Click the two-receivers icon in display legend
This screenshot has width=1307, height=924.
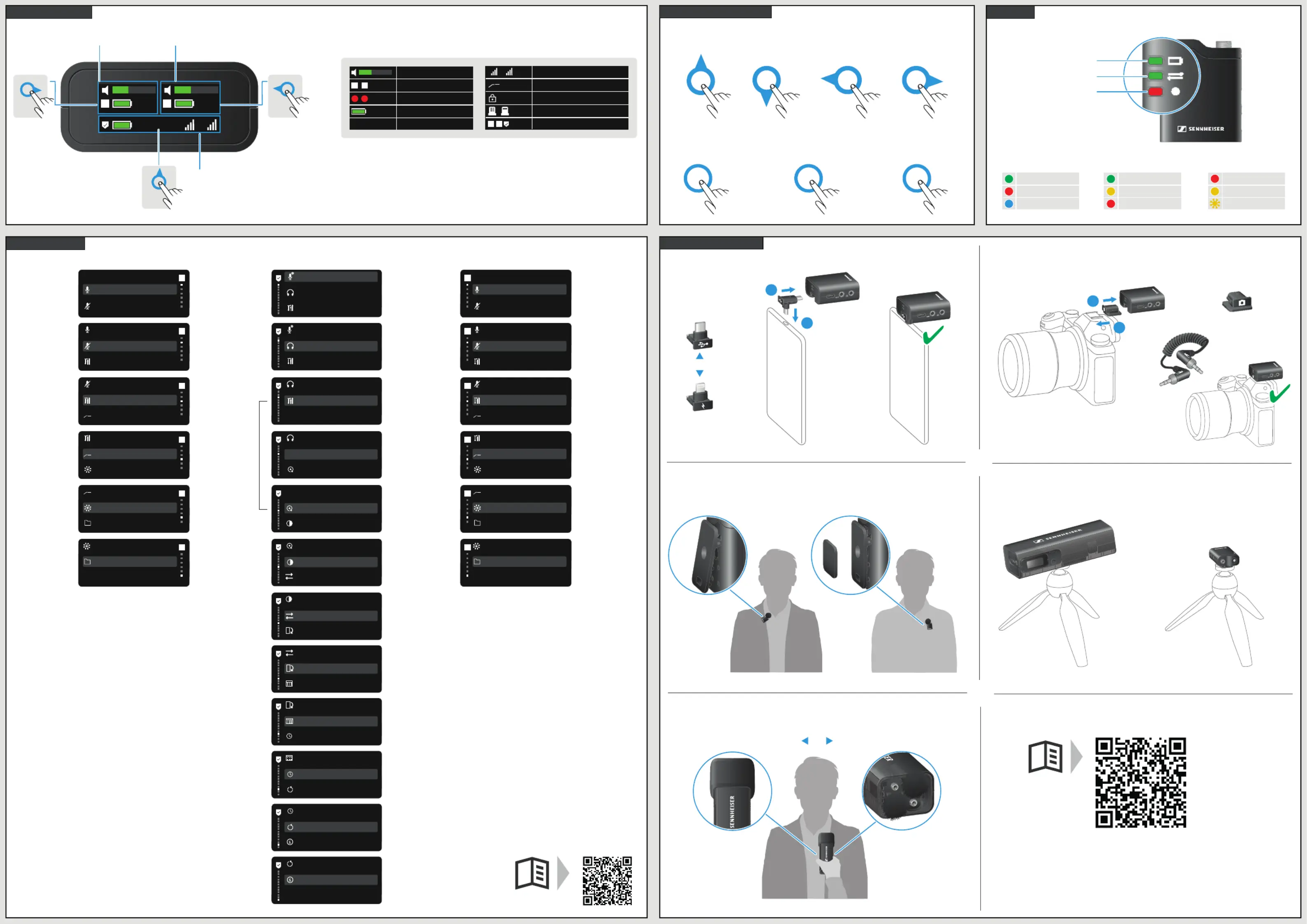(498, 111)
